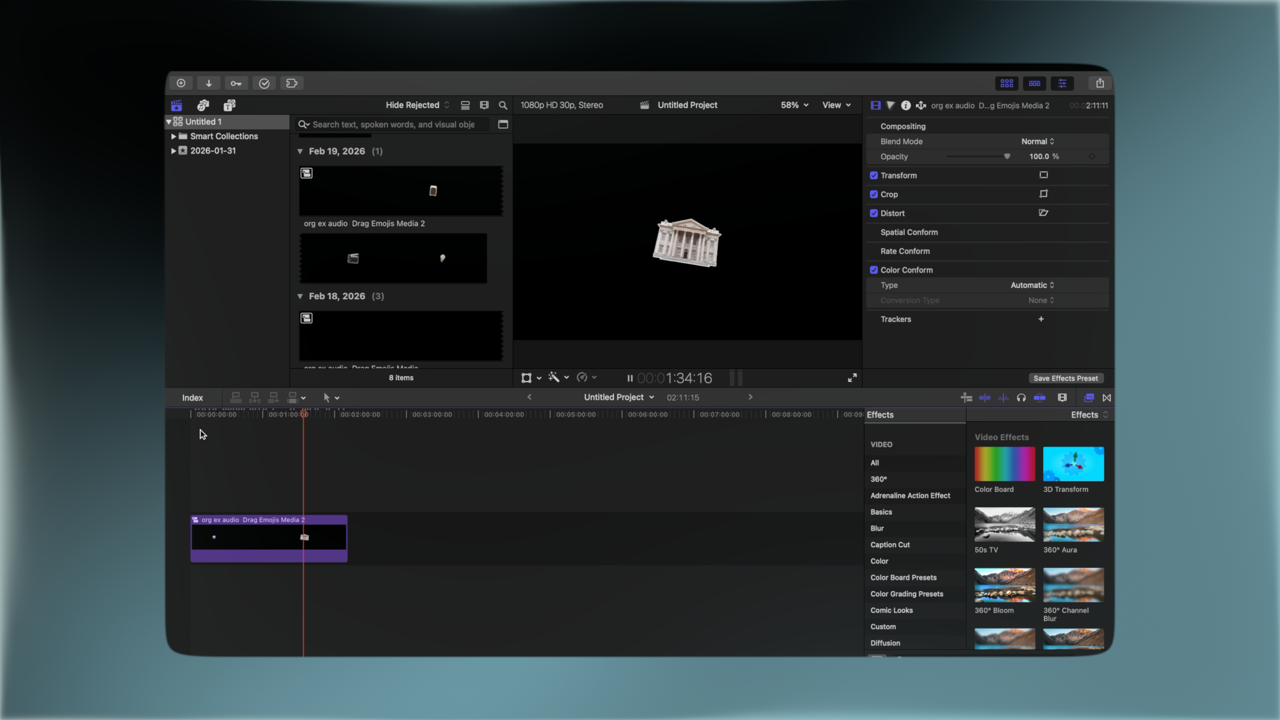This screenshot has width=1280, height=720.
Task: Click the Rate Conform section header
Action: pos(905,251)
